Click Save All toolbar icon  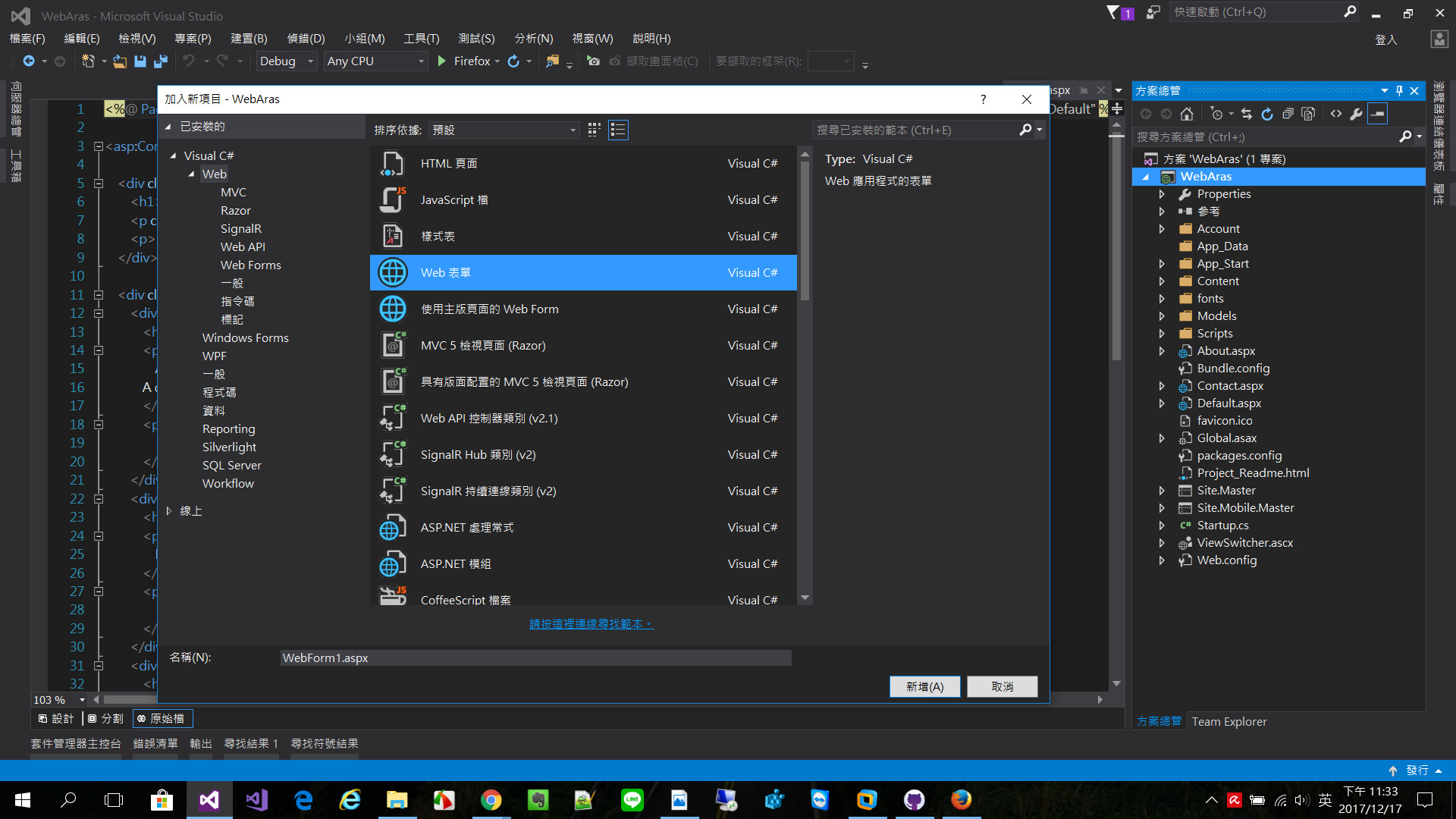161,61
